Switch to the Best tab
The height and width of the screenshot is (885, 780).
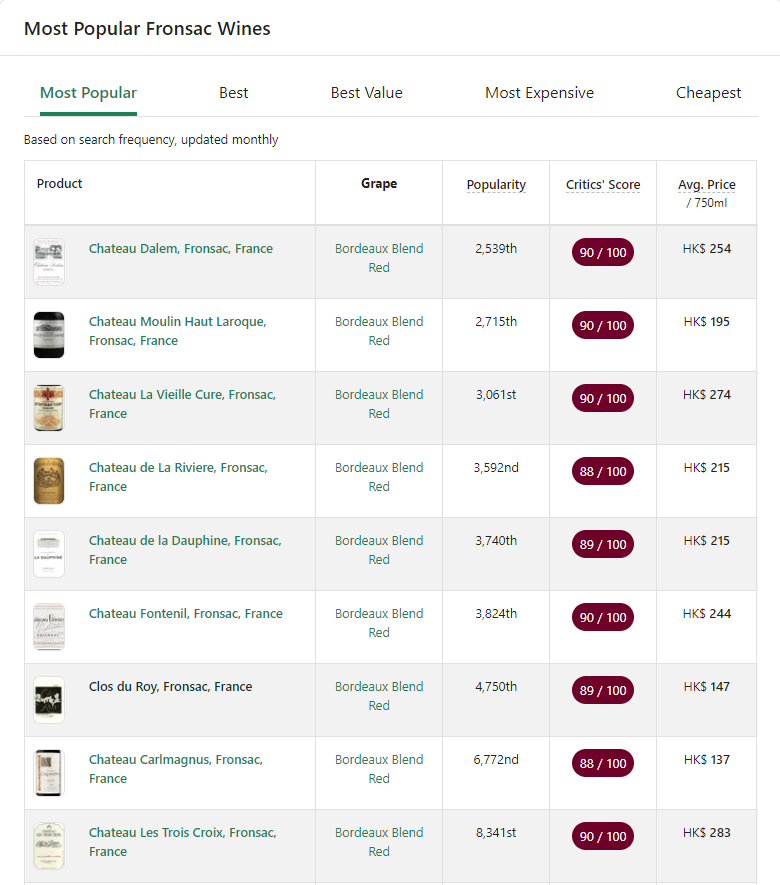pyautogui.click(x=234, y=93)
